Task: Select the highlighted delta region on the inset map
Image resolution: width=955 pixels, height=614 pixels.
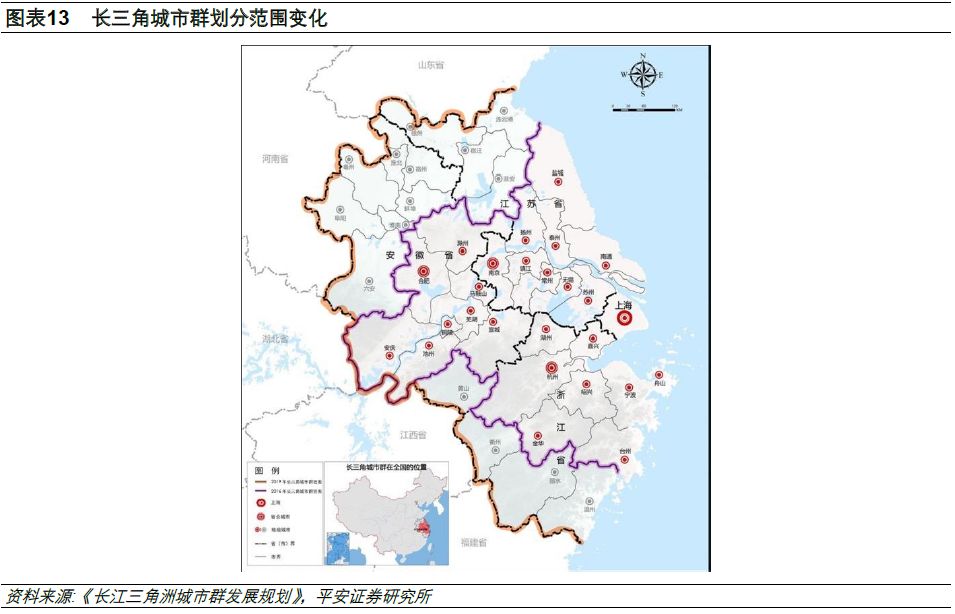Action: [424, 527]
